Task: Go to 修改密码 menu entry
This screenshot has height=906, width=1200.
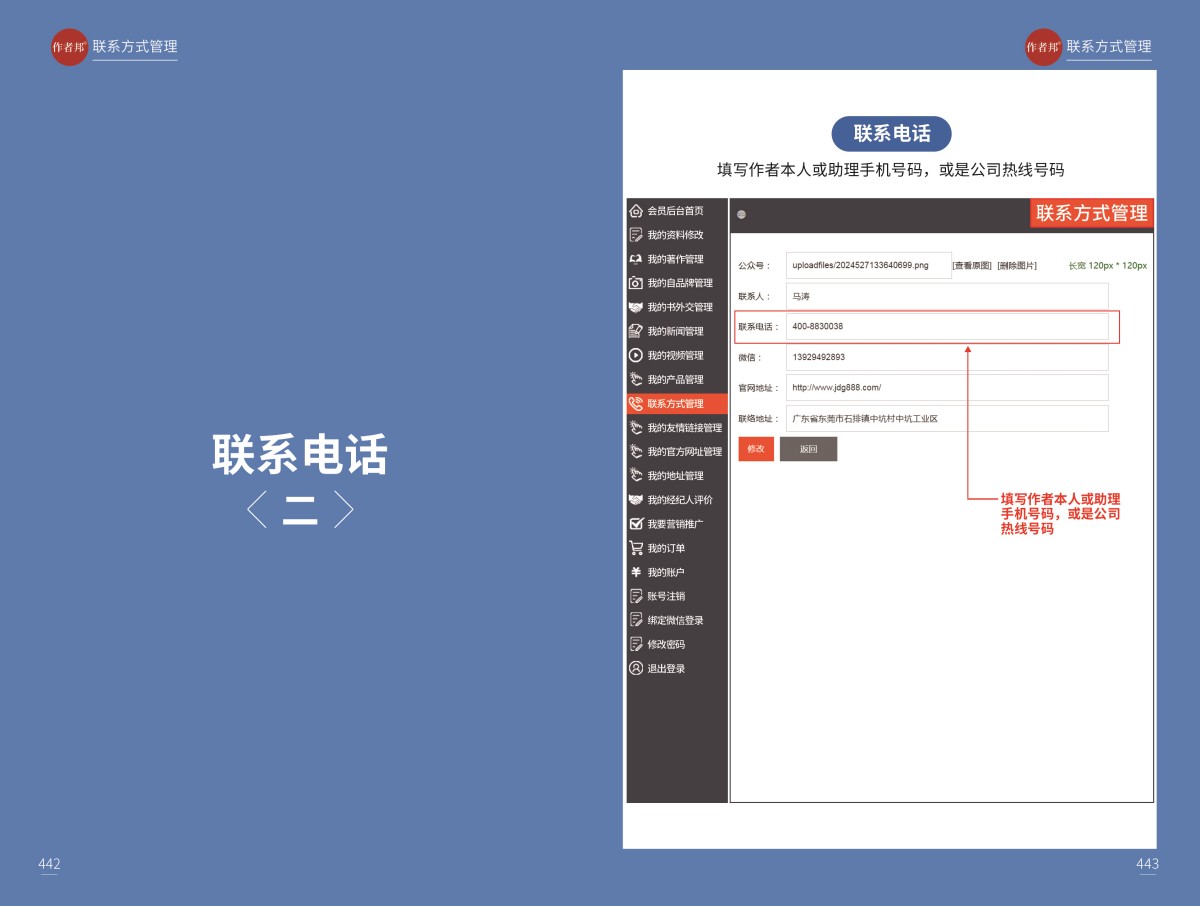Action: click(x=666, y=644)
